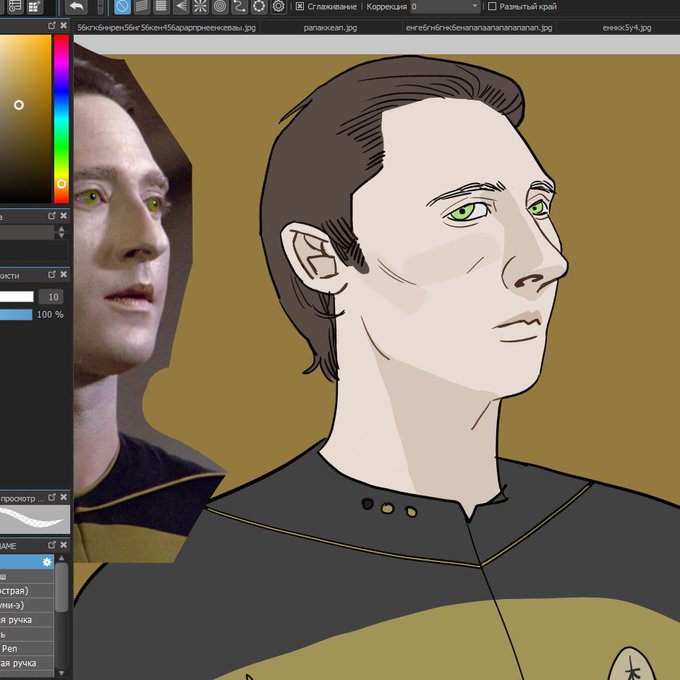Click inside the color saturation-brightness square
680x680 pixels.
click(x=26, y=119)
